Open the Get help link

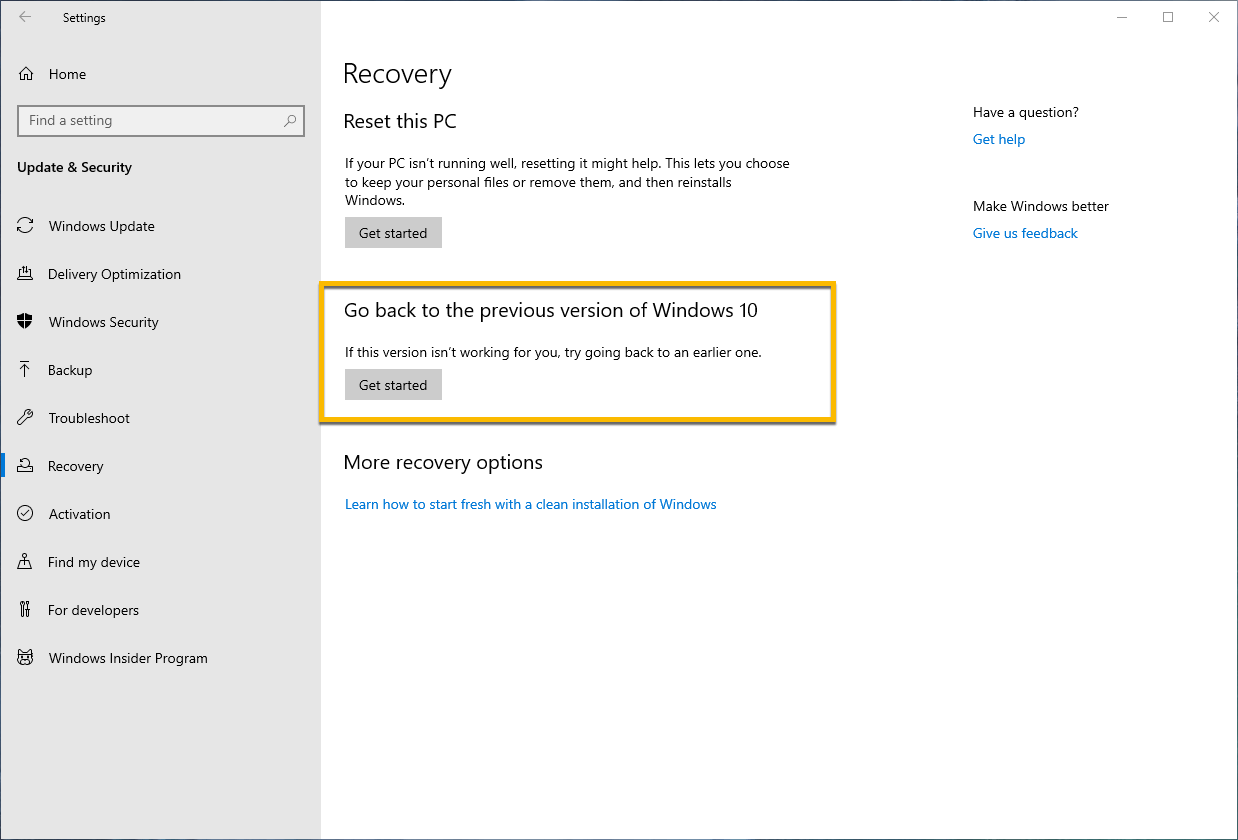click(x=998, y=139)
